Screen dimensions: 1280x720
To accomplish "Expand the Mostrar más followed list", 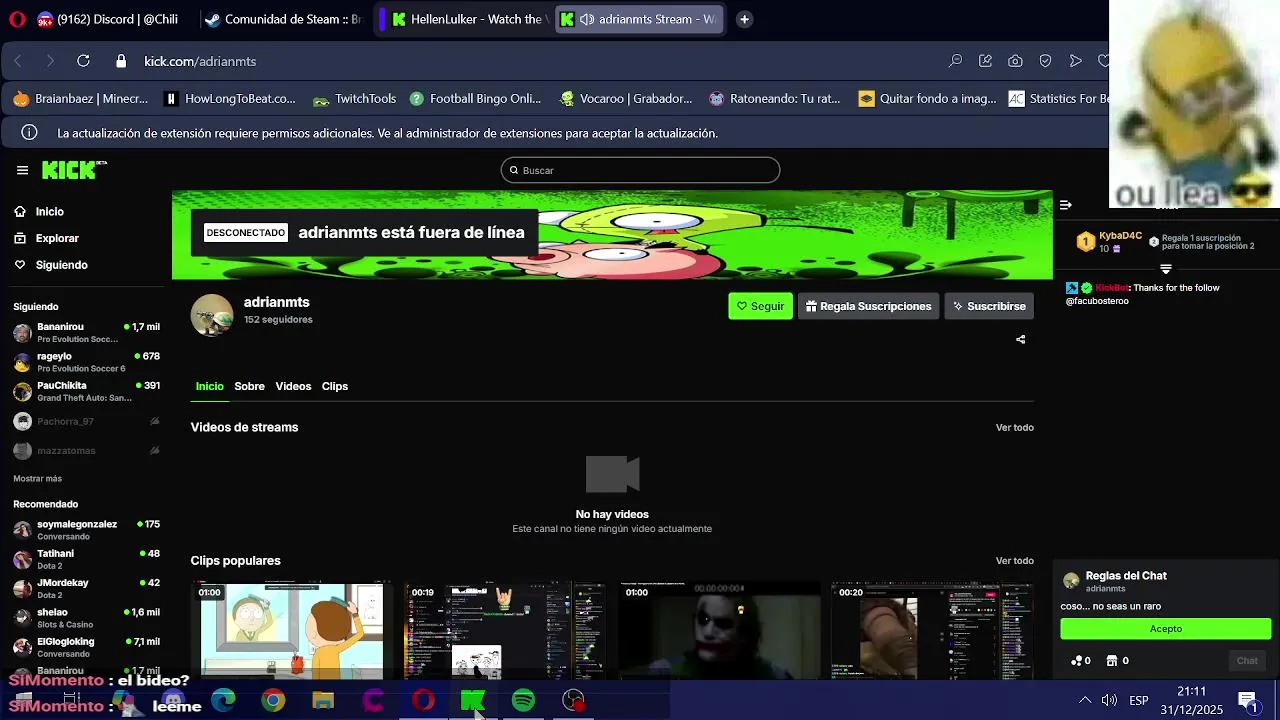I will click(37, 479).
